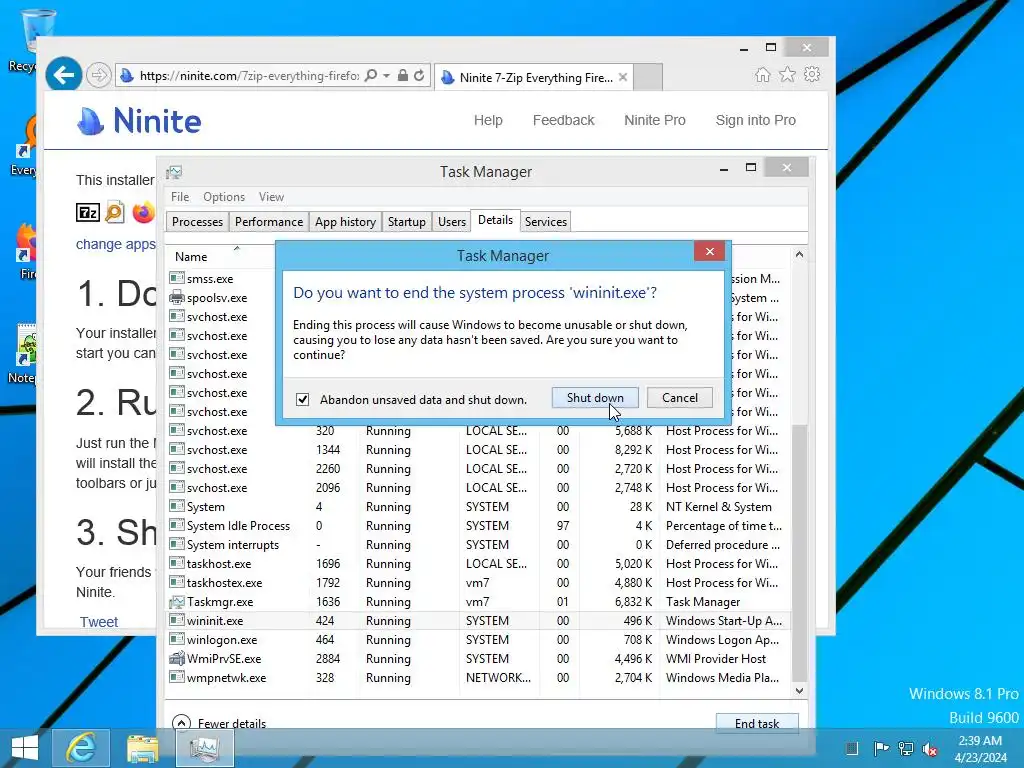Image resolution: width=1024 pixels, height=768 pixels.
Task: Select the wmpnetwk.exe process row
Action: click(x=478, y=677)
